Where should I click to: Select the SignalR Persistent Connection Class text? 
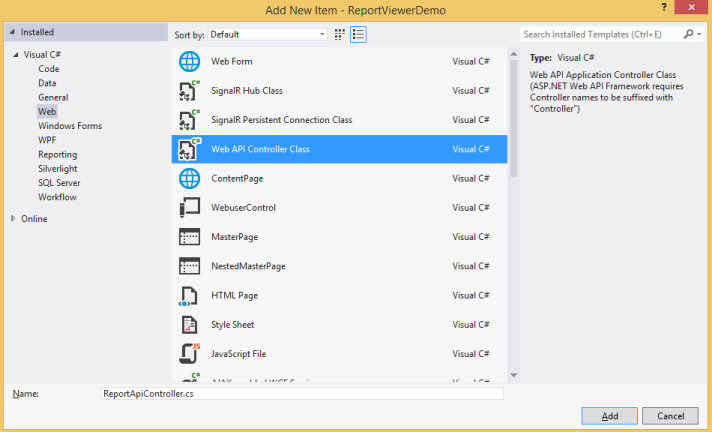282,120
